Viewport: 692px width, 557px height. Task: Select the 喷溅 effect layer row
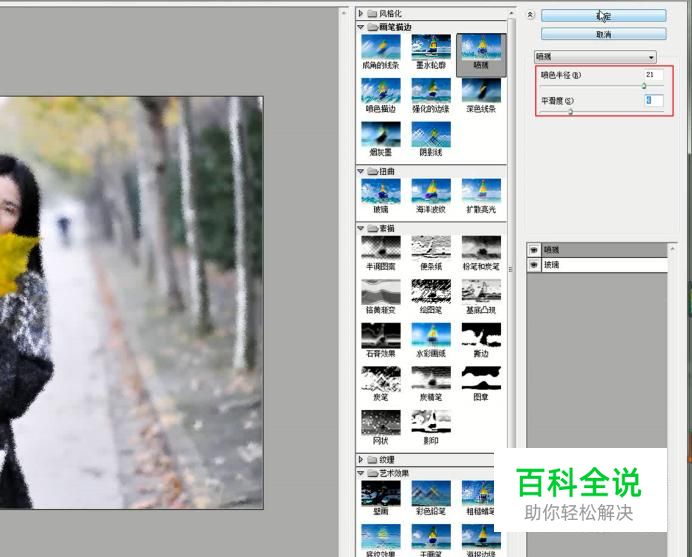(x=598, y=250)
